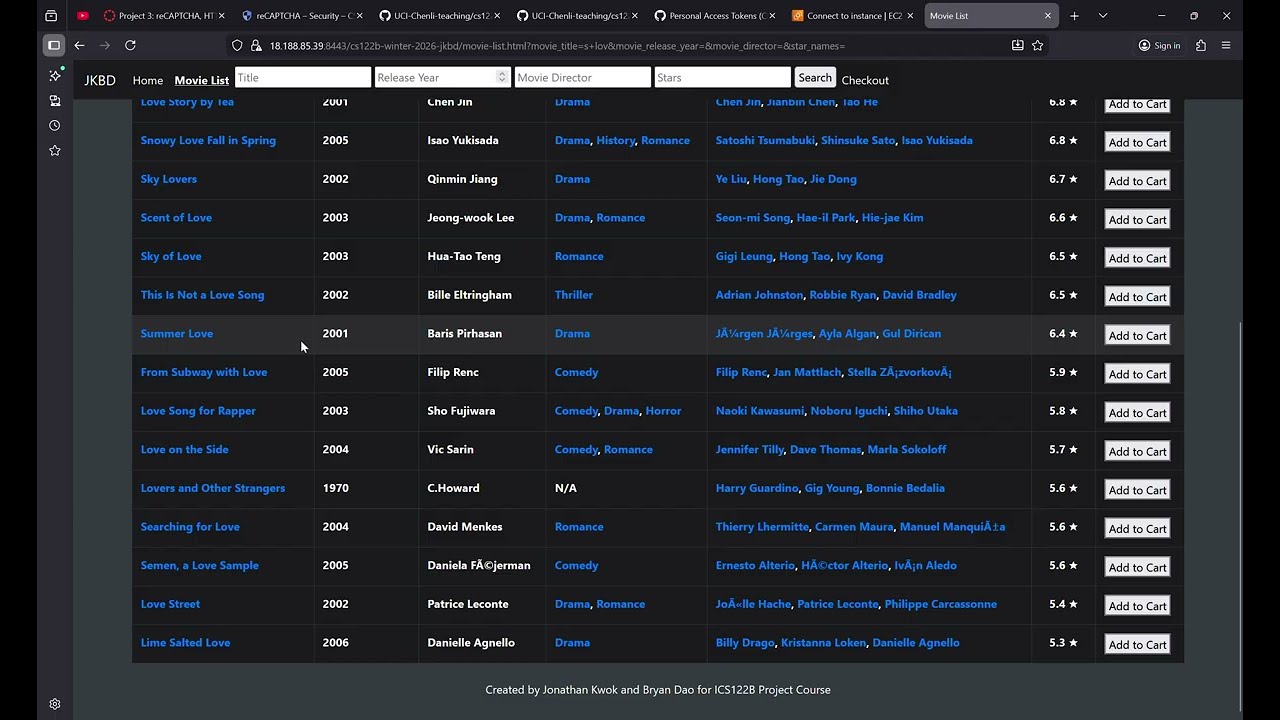Open the Thriller genre link
The image size is (1280, 720).
[x=574, y=295]
